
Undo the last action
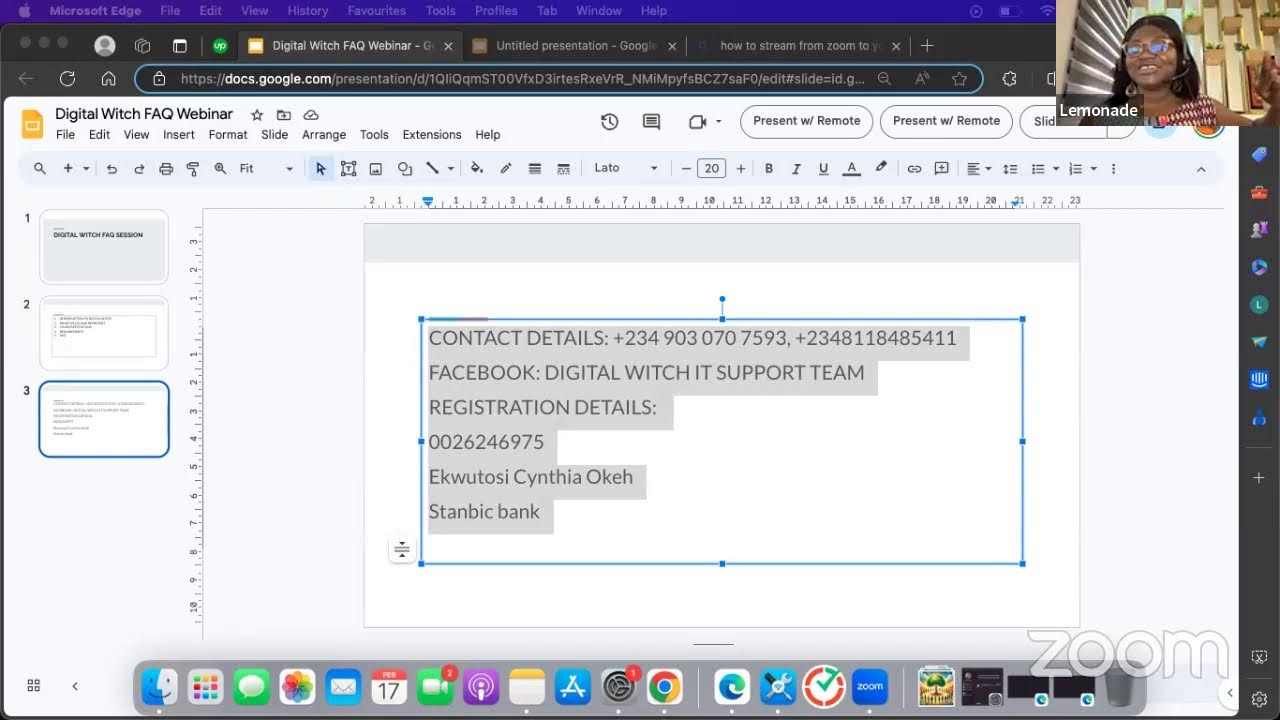click(x=112, y=169)
